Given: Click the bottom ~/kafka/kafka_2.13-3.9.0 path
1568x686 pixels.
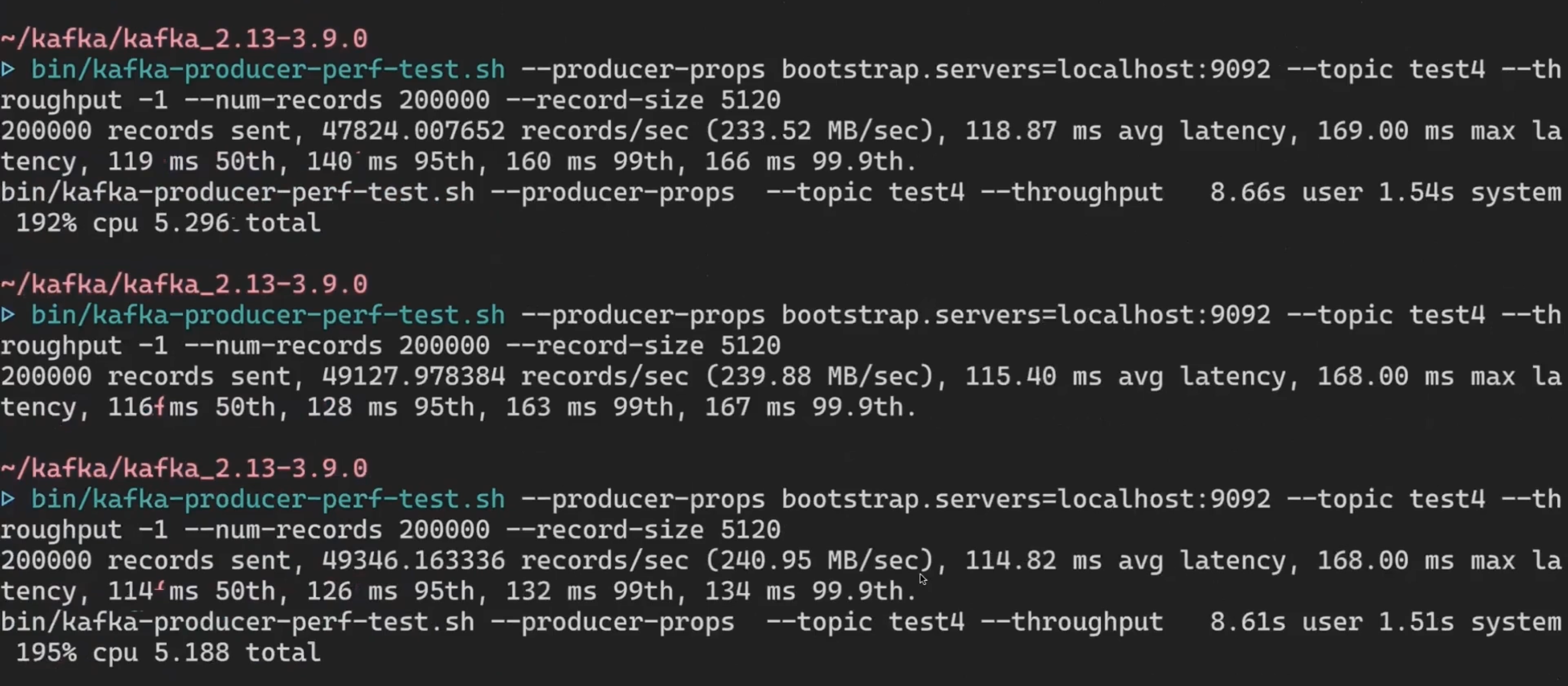Looking at the screenshot, I should pyautogui.click(x=182, y=467).
